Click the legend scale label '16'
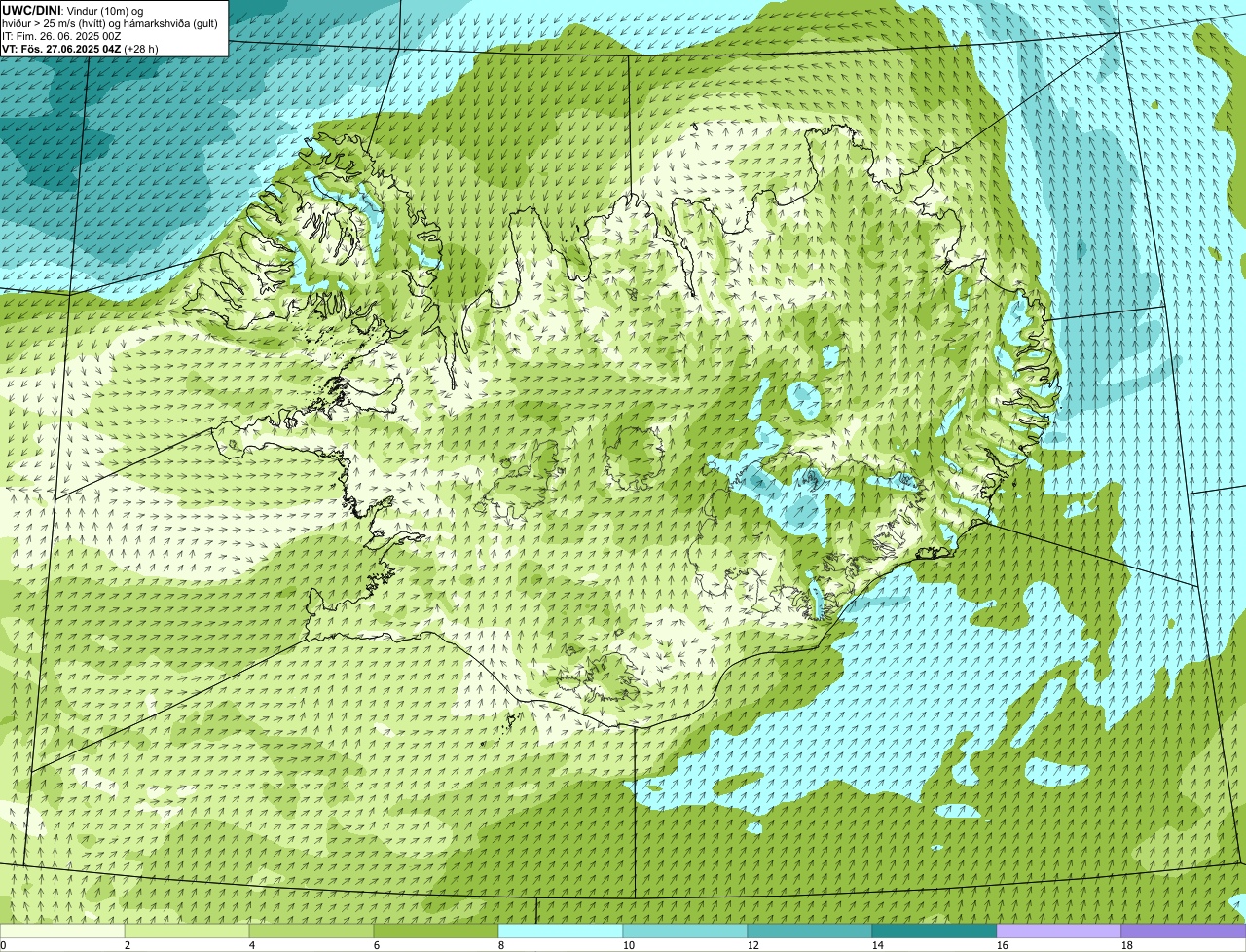This screenshot has height=952, width=1246. pyautogui.click(x=1003, y=945)
